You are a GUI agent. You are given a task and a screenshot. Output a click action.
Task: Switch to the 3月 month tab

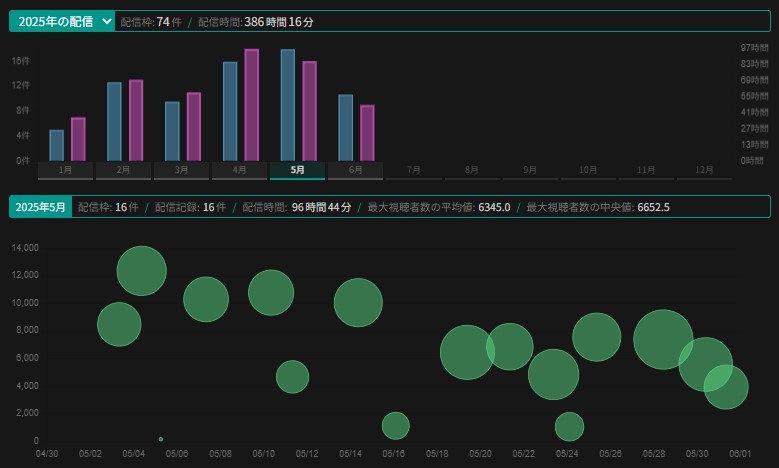[x=181, y=170]
